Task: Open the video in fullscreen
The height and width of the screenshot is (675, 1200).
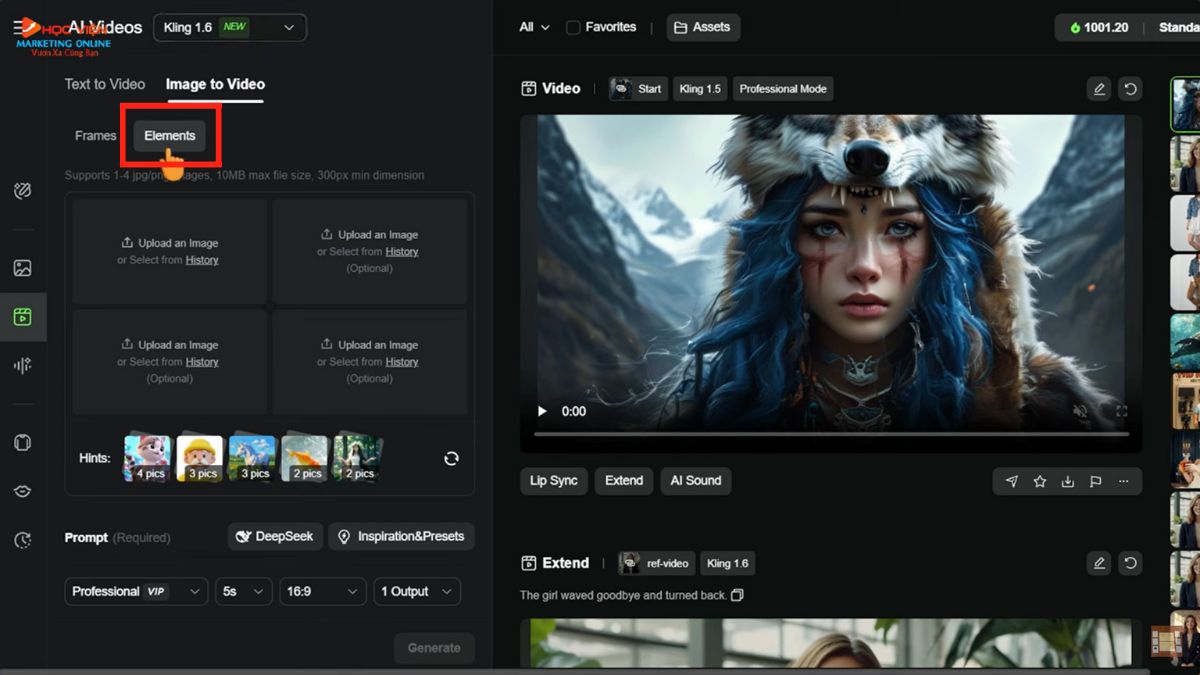Action: [1121, 411]
